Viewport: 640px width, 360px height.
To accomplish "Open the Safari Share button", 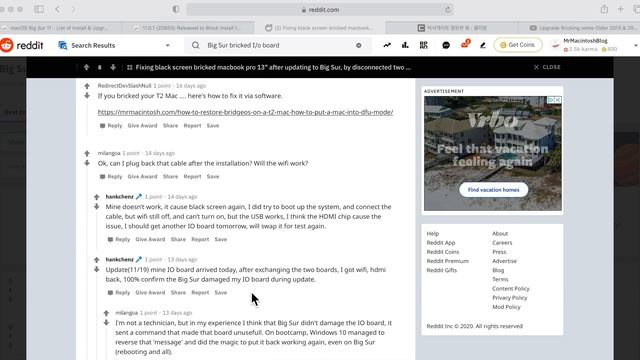I will pos(604,9).
